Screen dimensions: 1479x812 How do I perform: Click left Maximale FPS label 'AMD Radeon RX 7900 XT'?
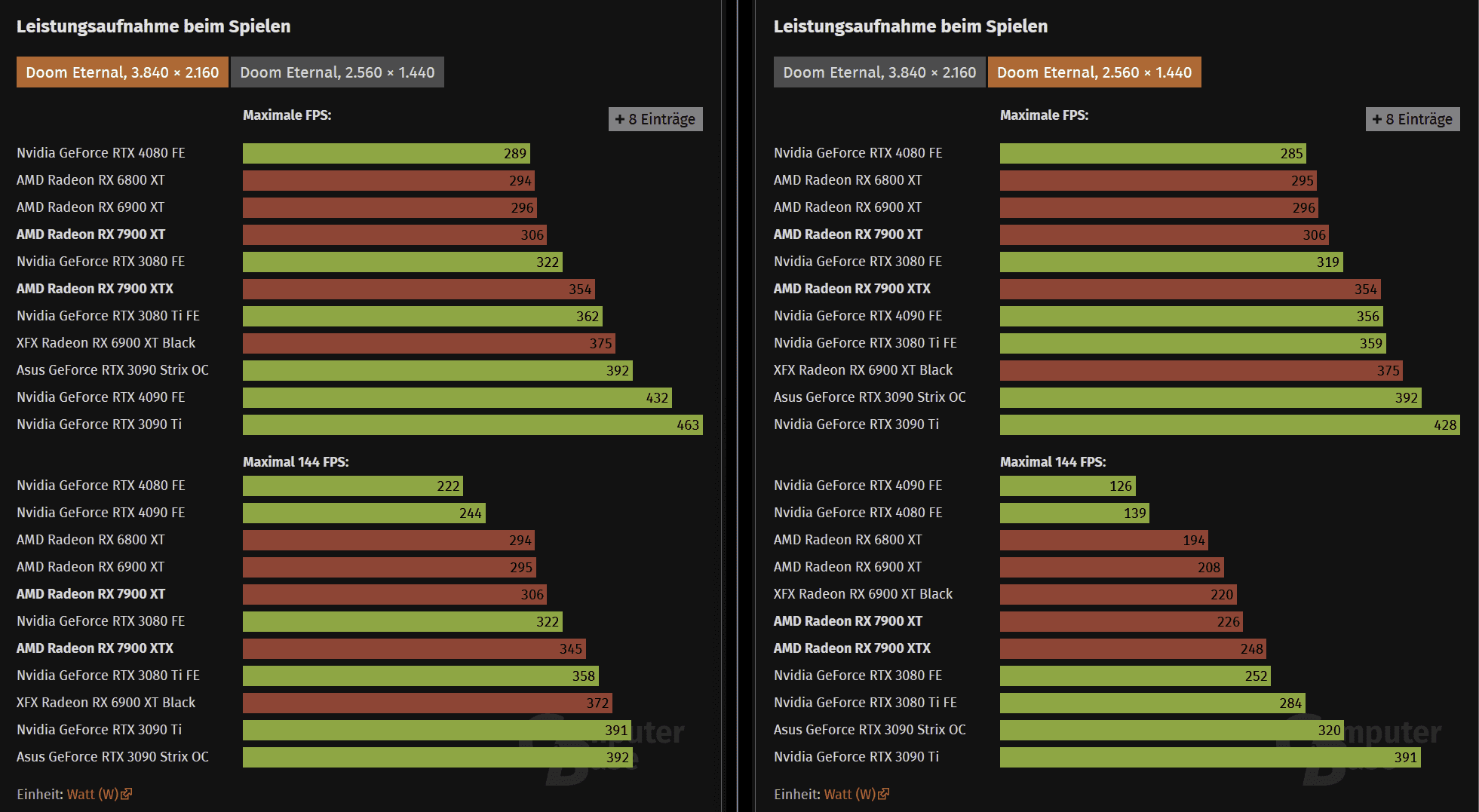point(91,234)
